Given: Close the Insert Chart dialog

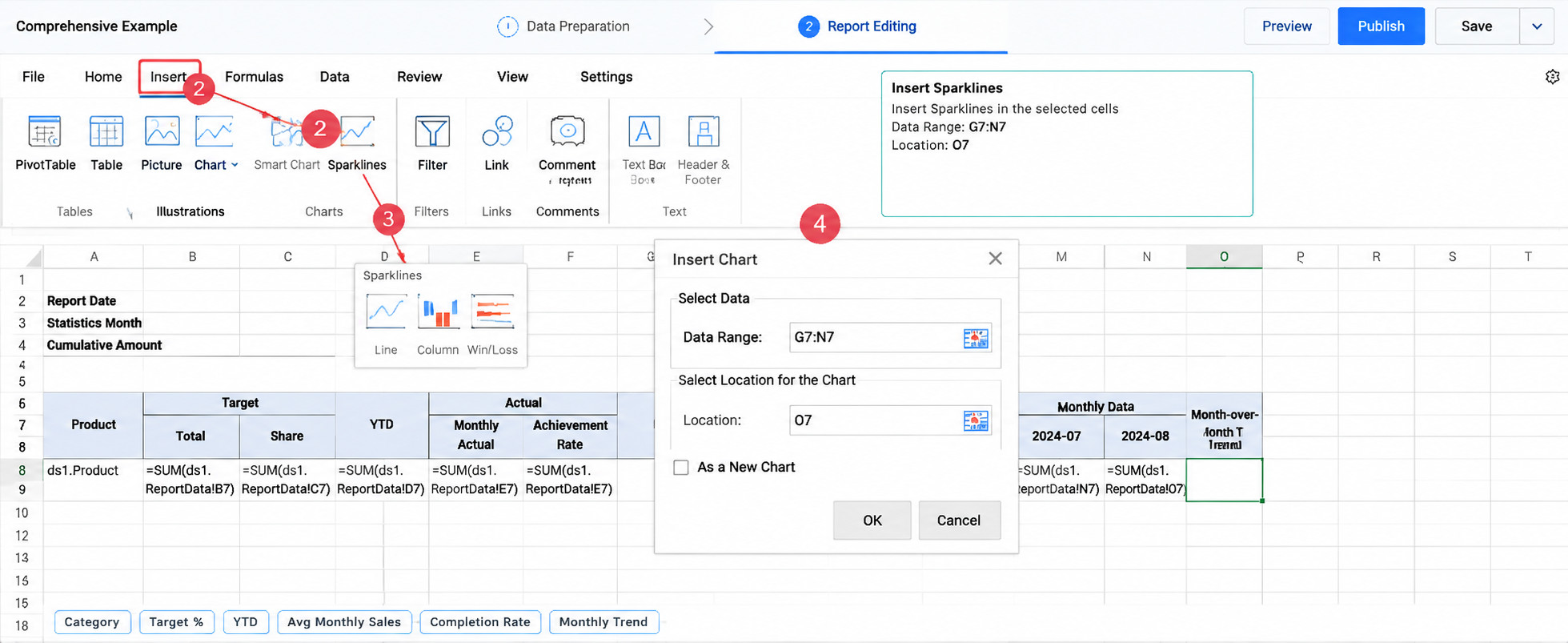Looking at the screenshot, I should (995, 259).
